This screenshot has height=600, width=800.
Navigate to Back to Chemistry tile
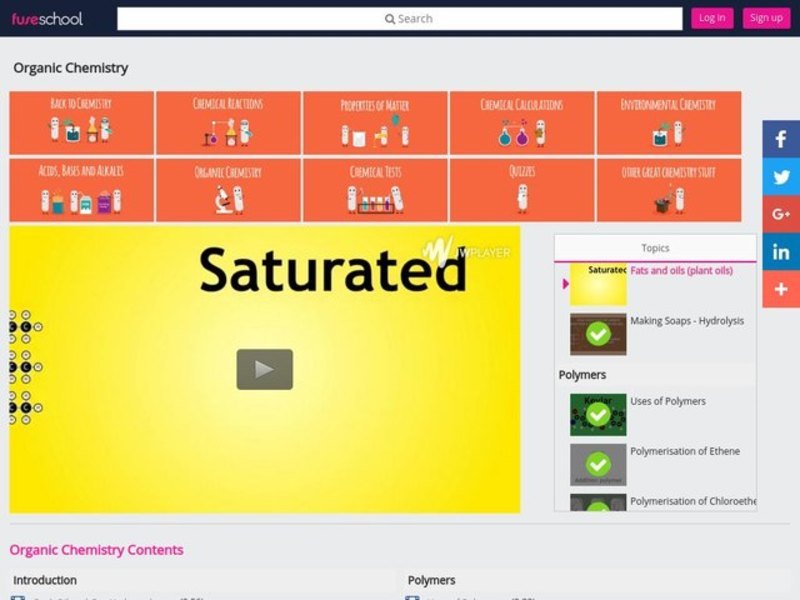(81, 122)
